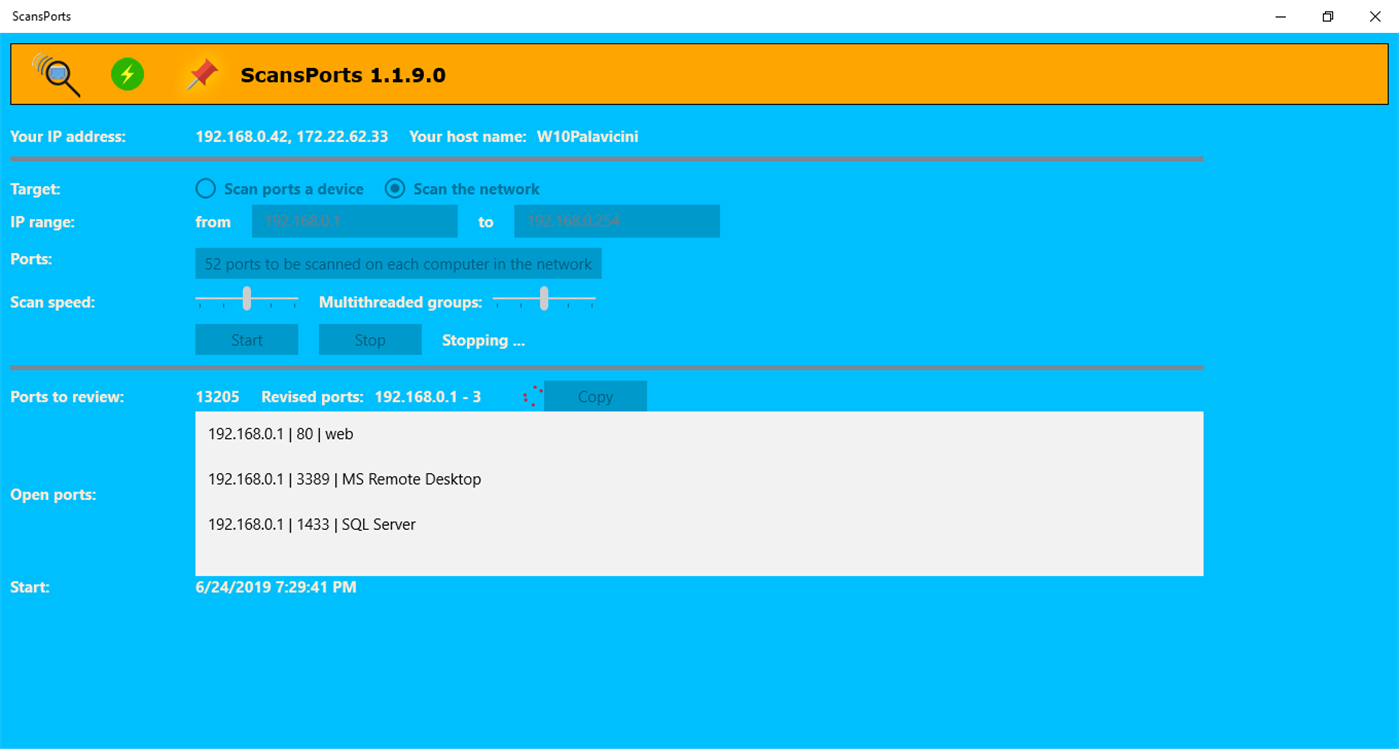Click the red dotted progress spinner
The width and height of the screenshot is (1399, 749).
532,395
